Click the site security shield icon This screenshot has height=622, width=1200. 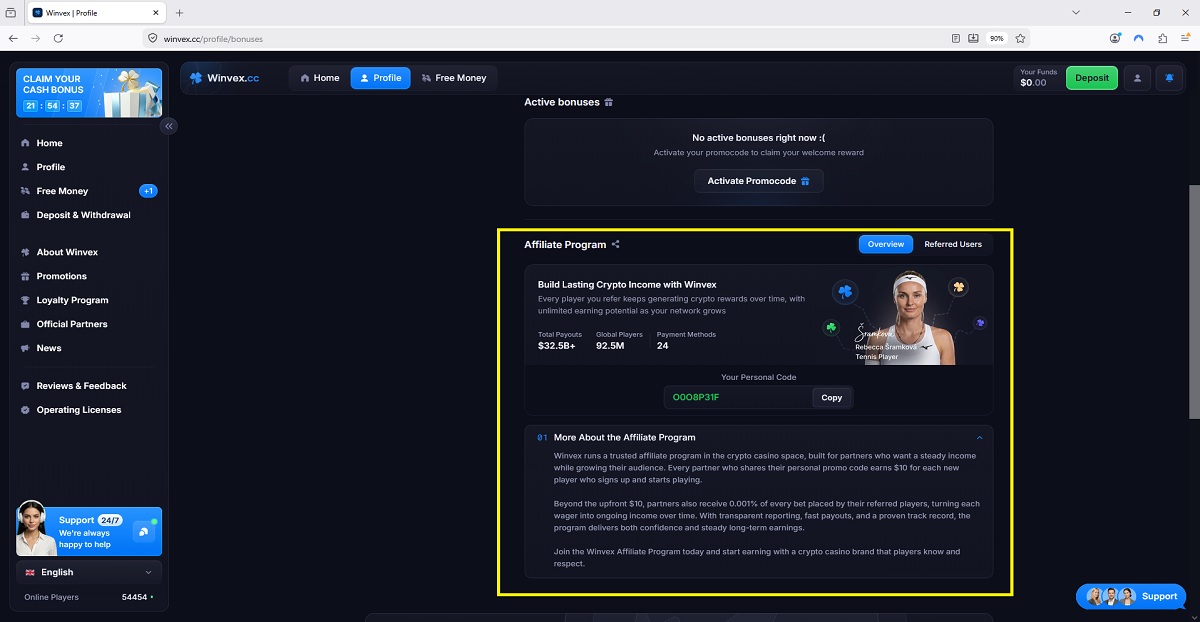coord(153,38)
